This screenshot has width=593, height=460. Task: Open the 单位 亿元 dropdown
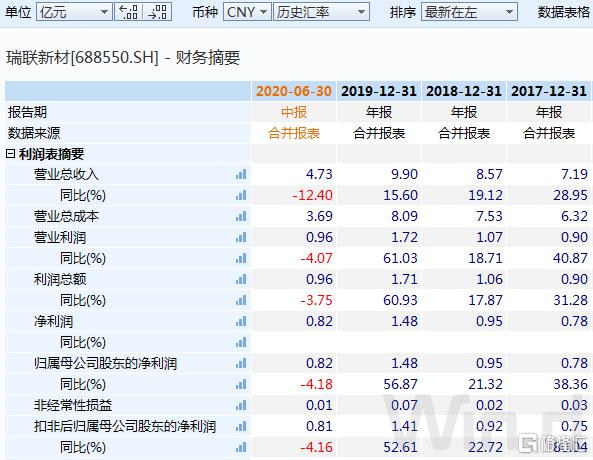point(74,12)
